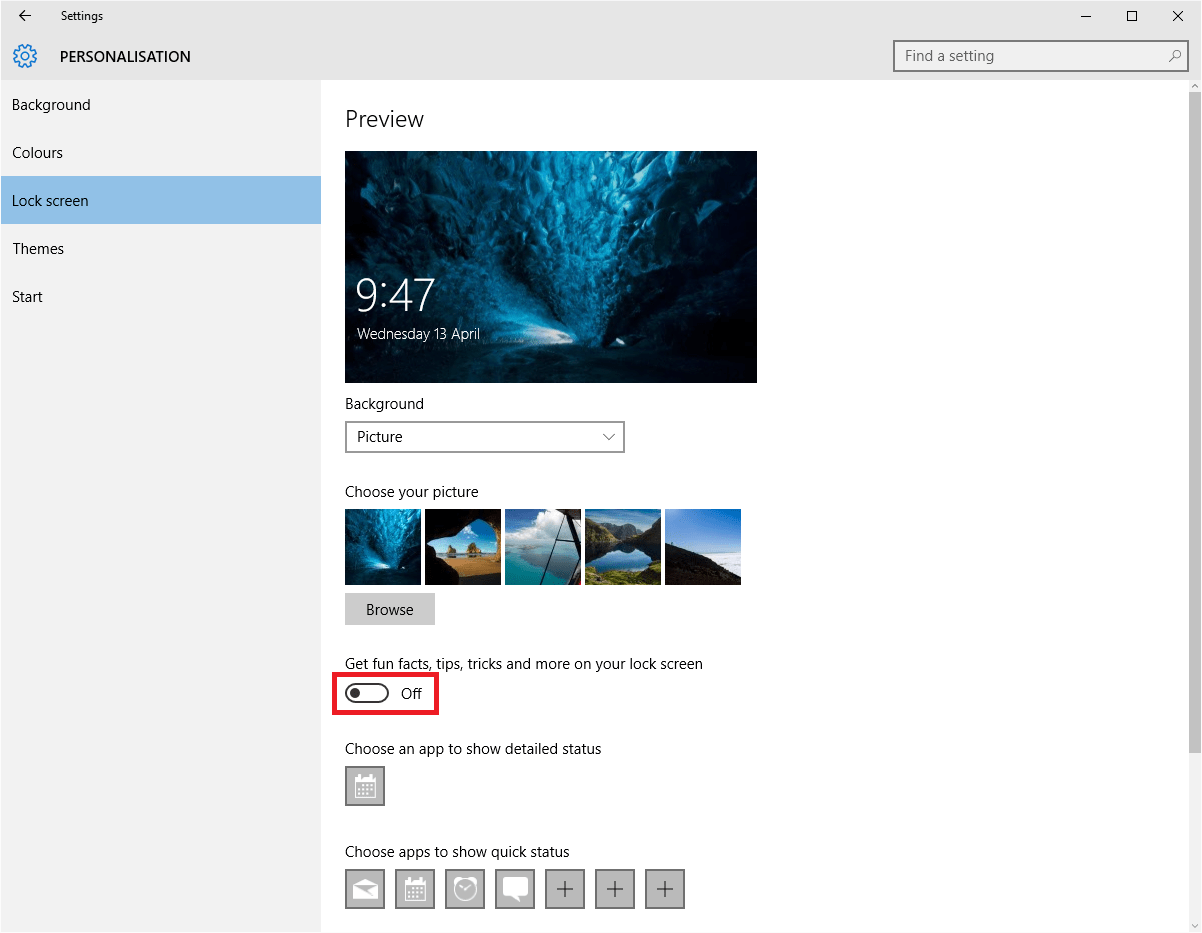Go back with the arrow icon
The height and width of the screenshot is (933, 1202).
pyautogui.click(x=25, y=16)
